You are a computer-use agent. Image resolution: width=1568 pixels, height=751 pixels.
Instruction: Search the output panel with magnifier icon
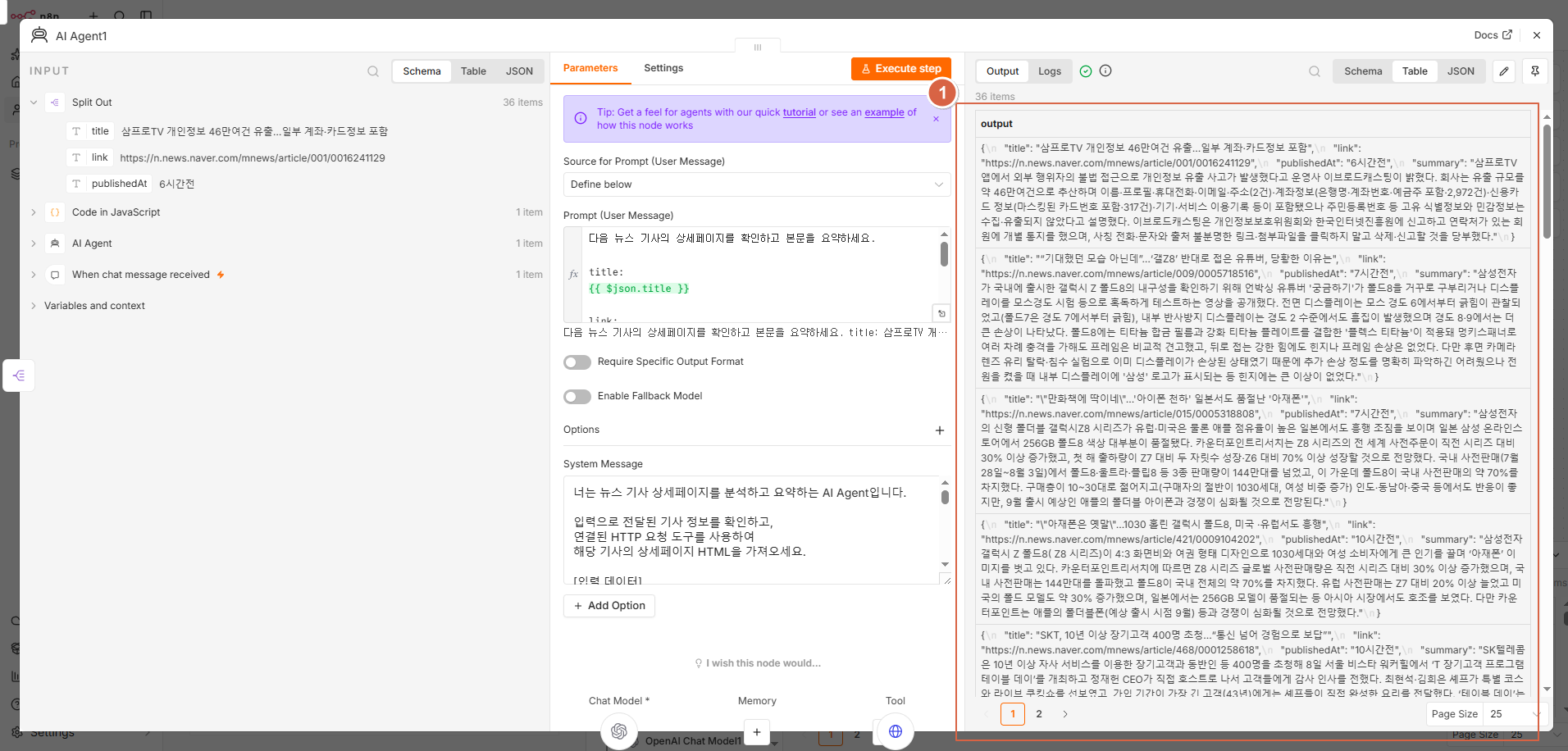point(1315,71)
